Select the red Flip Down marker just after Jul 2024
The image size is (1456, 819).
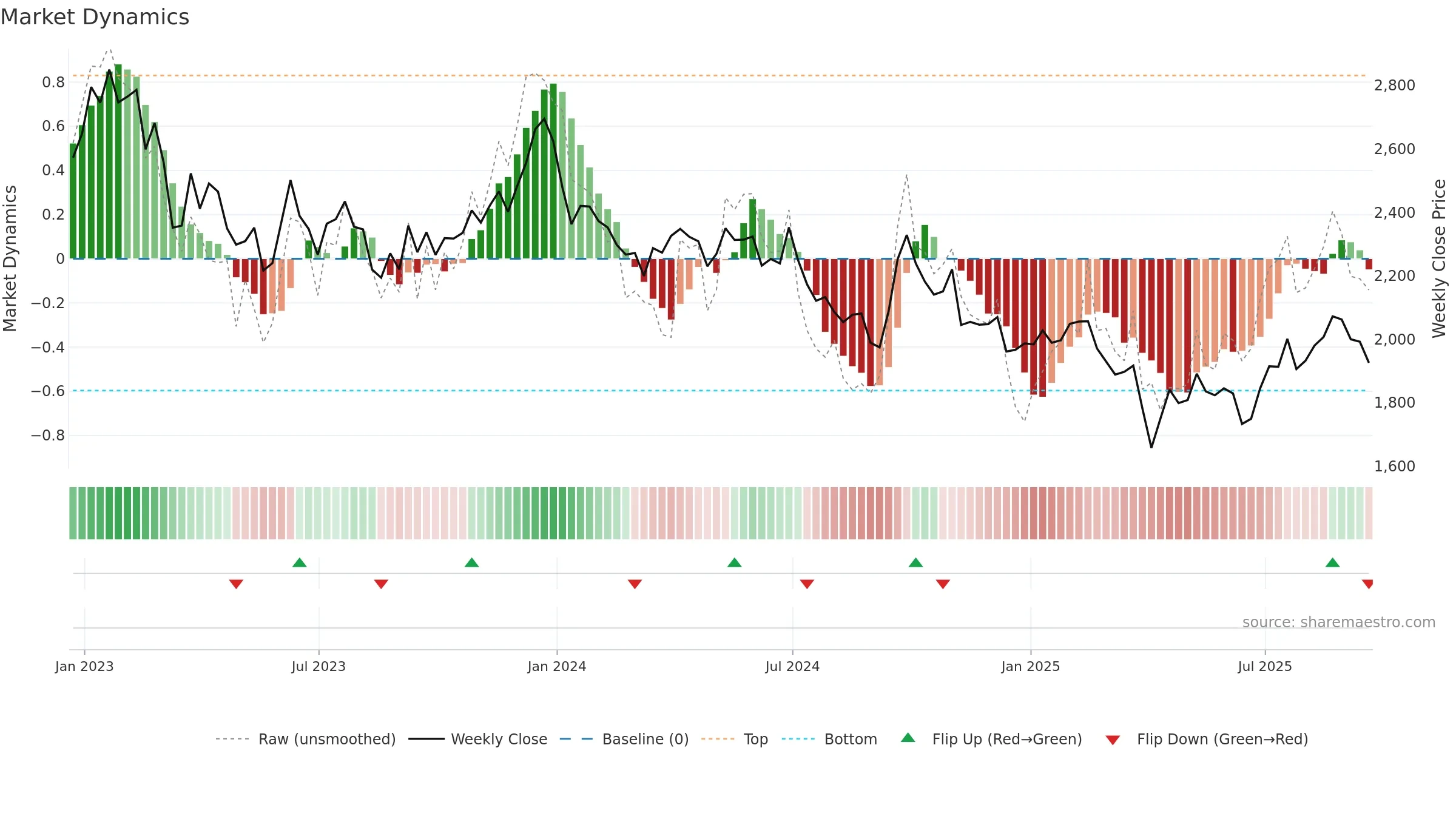(x=807, y=584)
